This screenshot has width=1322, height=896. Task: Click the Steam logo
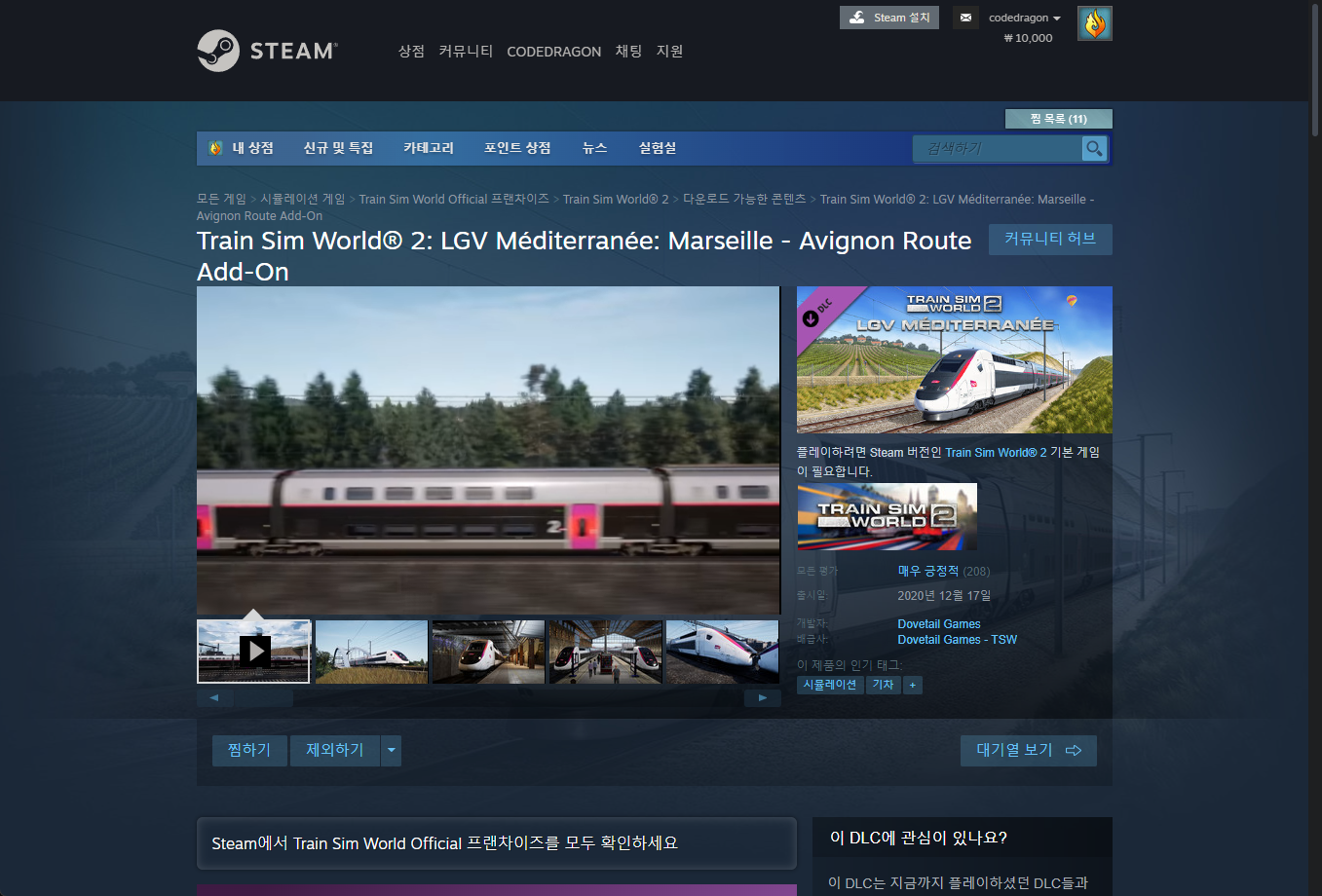point(267,51)
